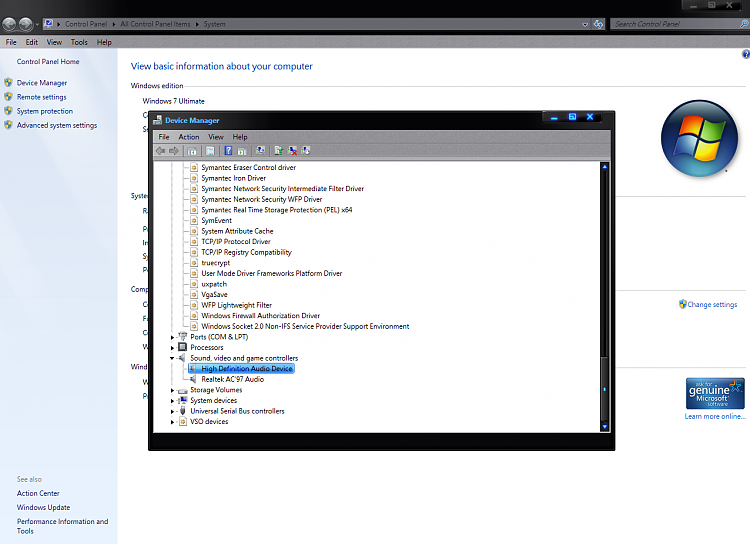
Task: Select WFP Lightweight Filter entry
Action: [x=236, y=305]
